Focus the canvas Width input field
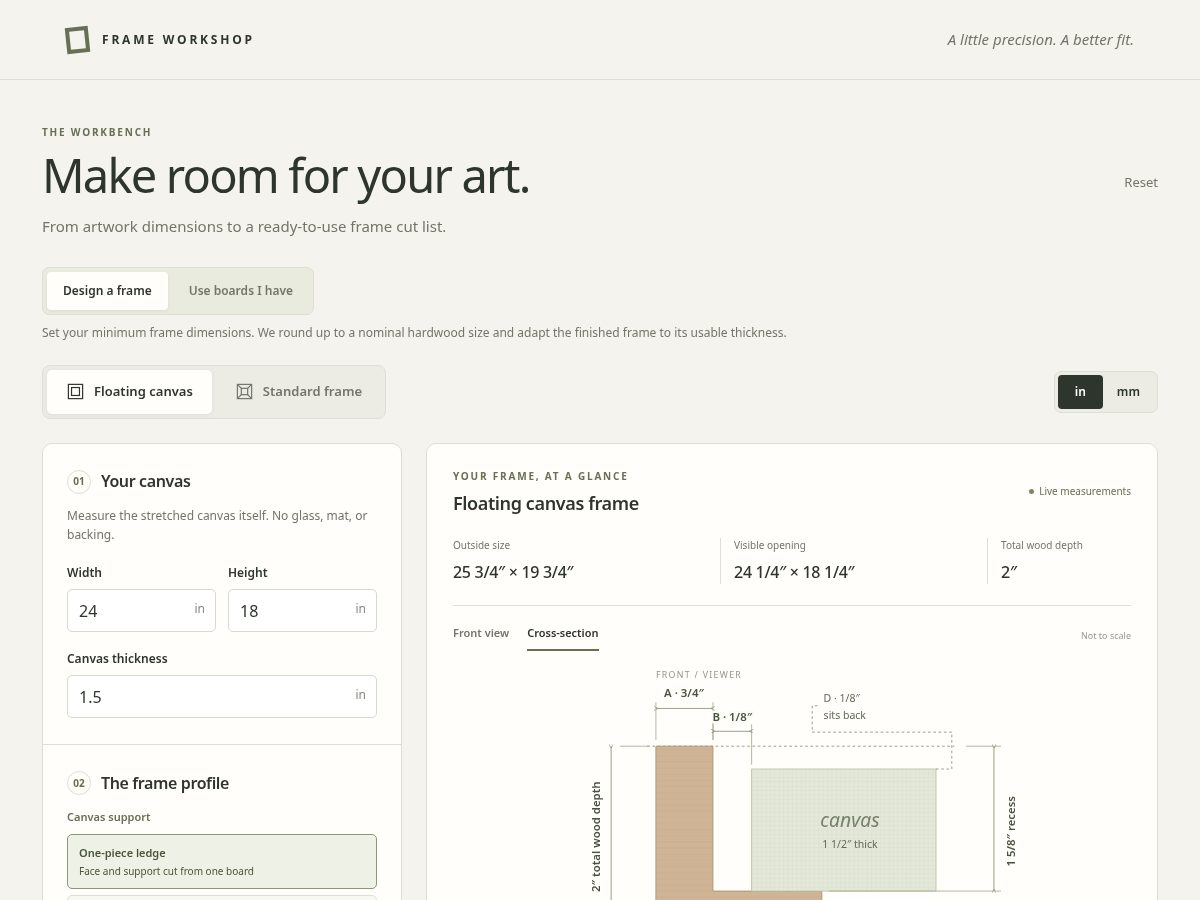 (x=141, y=610)
